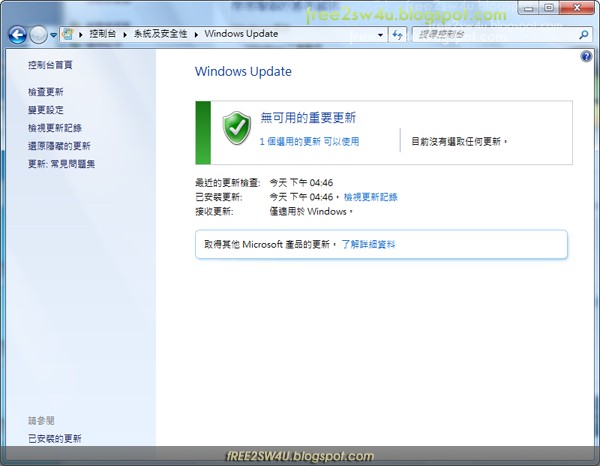Open 更新: 常見問題集 in the sidebar
This screenshot has width=600, height=466.
click(61, 164)
